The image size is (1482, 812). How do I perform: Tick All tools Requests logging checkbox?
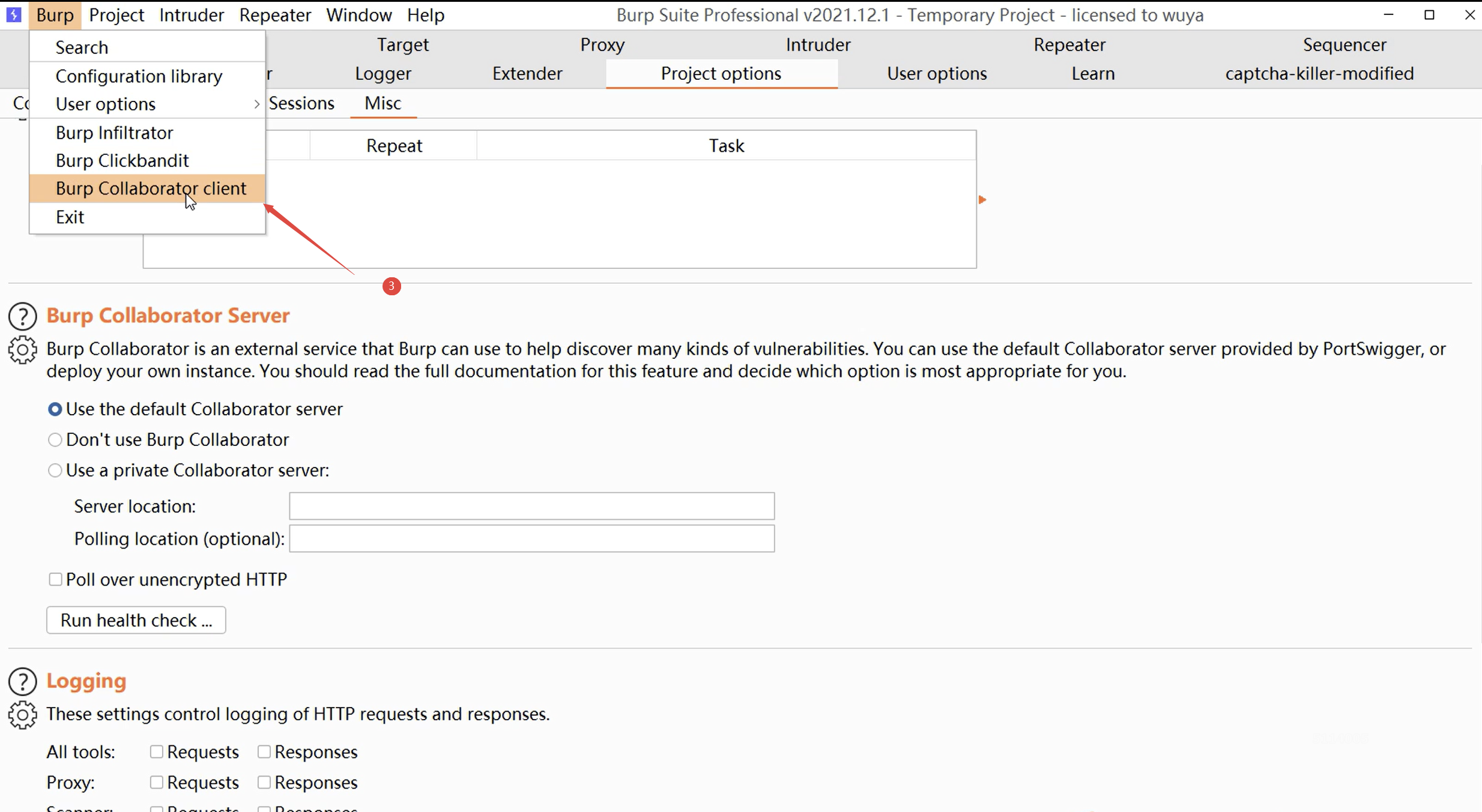coord(157,751)
